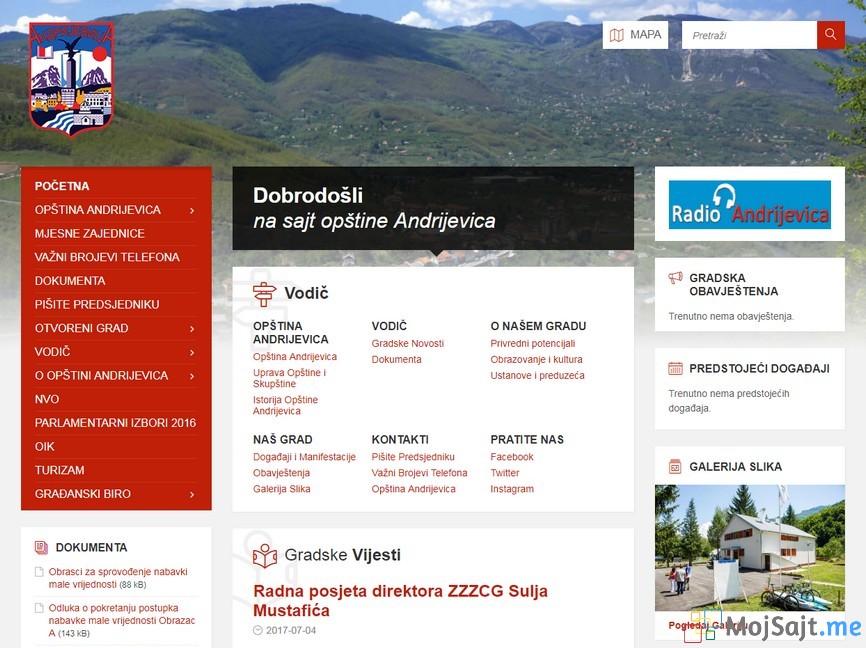Click the gallery photo thumbnail

[749, 548]
